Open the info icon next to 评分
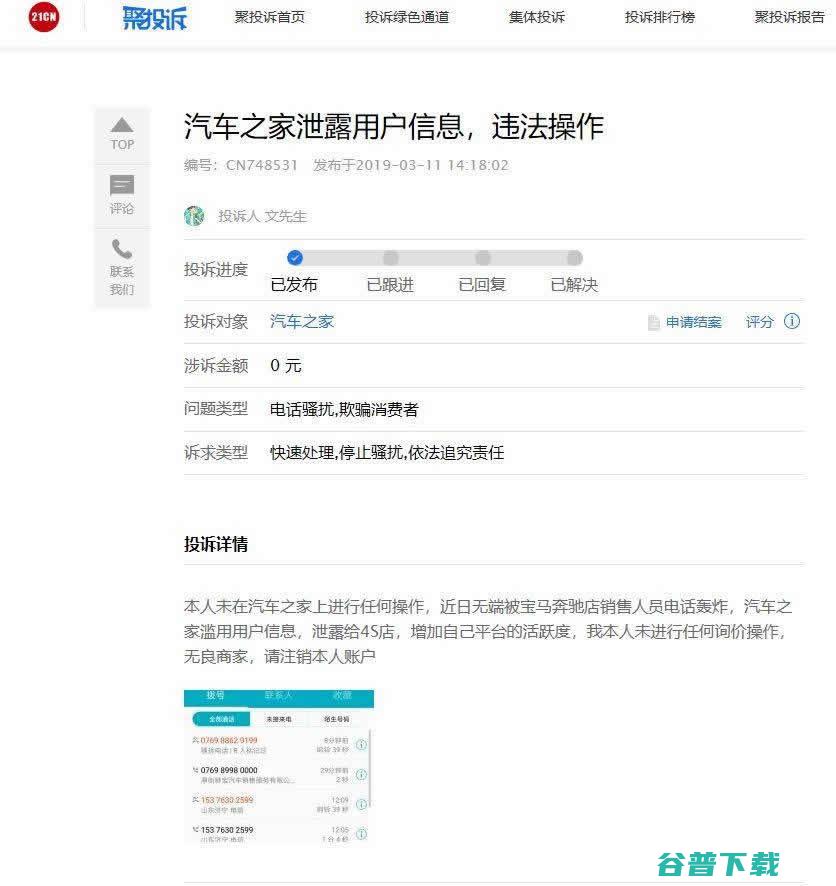 pyautogui.click(x=791, y=321)
